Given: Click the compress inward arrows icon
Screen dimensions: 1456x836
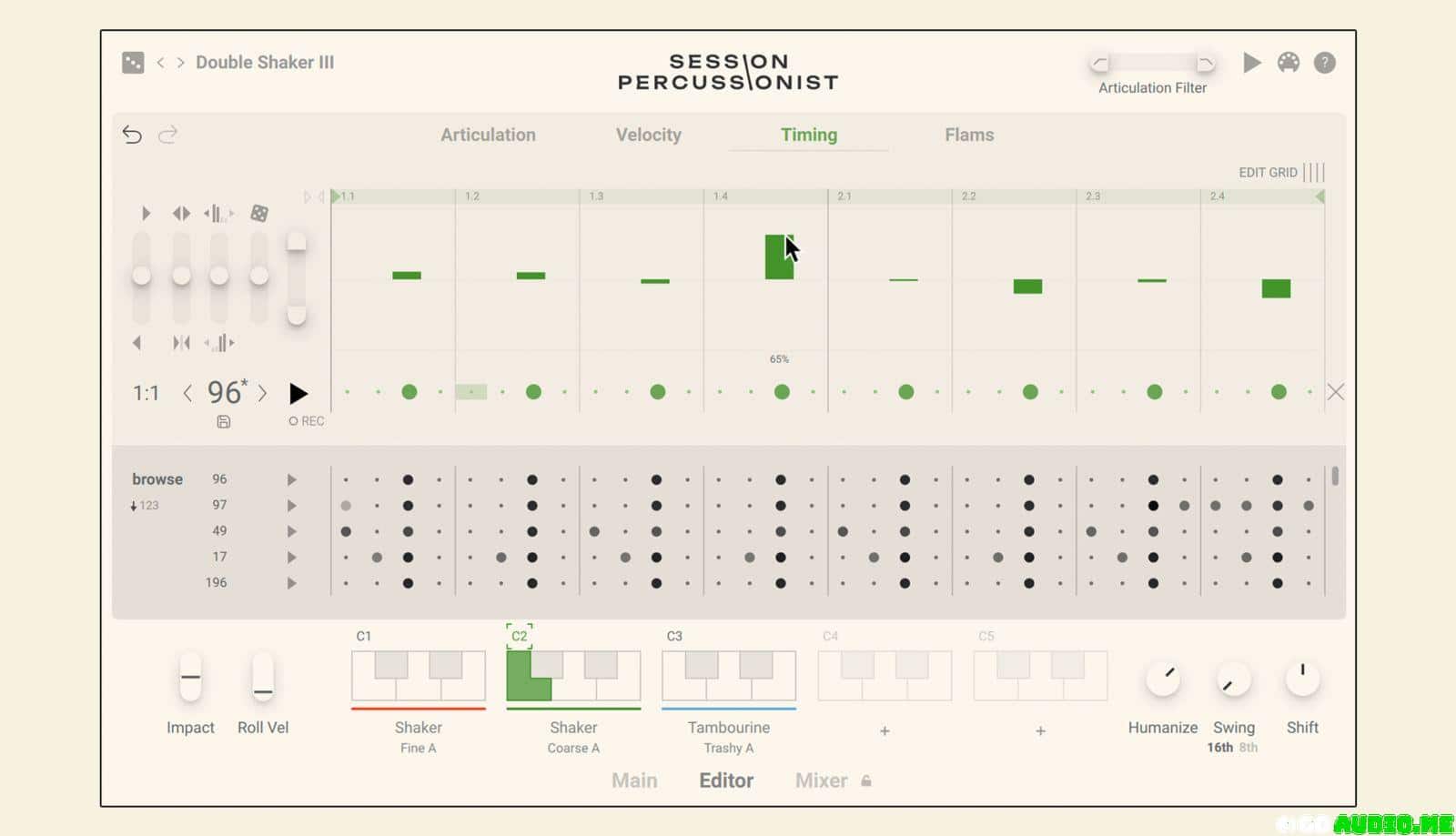Looking at the screenshot, I should pyautogui.click(x=181, y=343).
